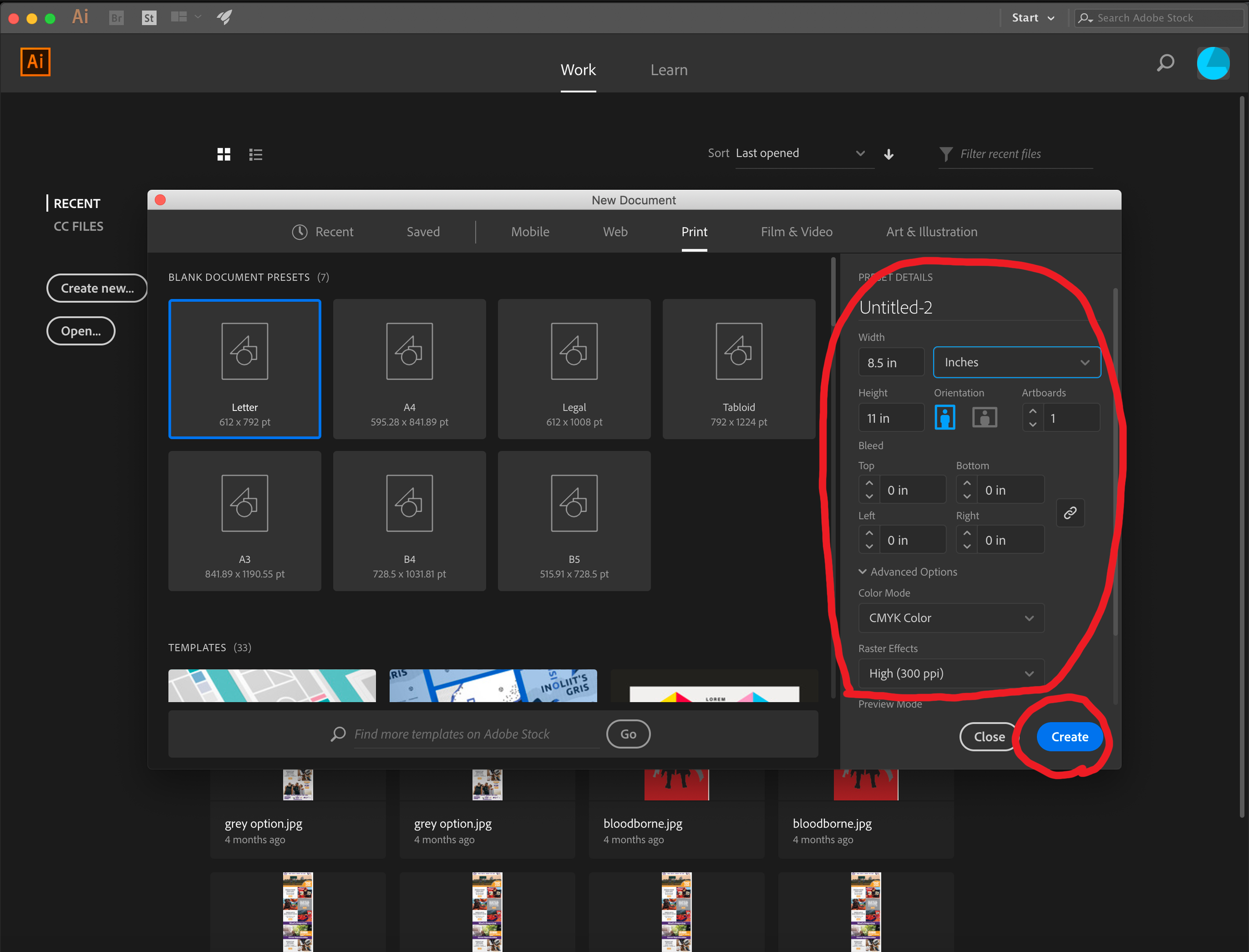Open the Learn tab
Image resolution: width=1249 pixels, height=952 pixels.
click(669, 70)
